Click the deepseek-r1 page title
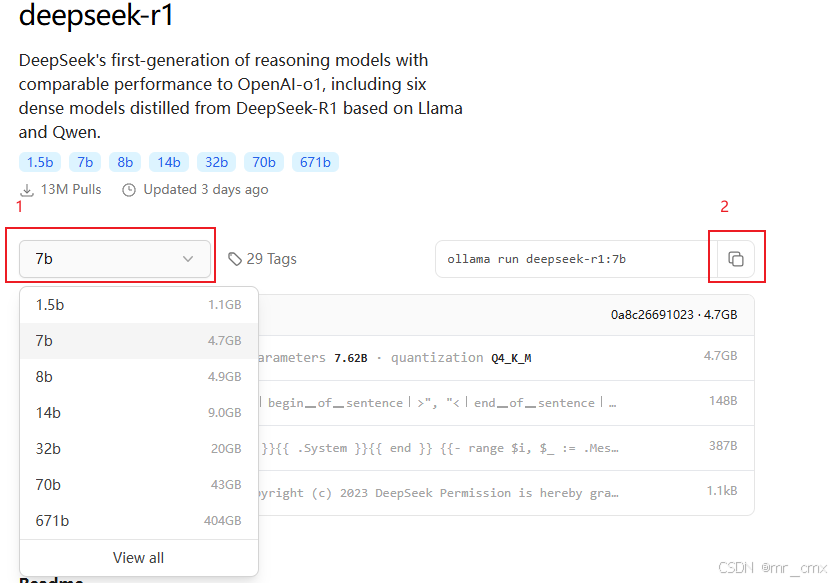Screen dimensions: 837x583 [96, 14]
